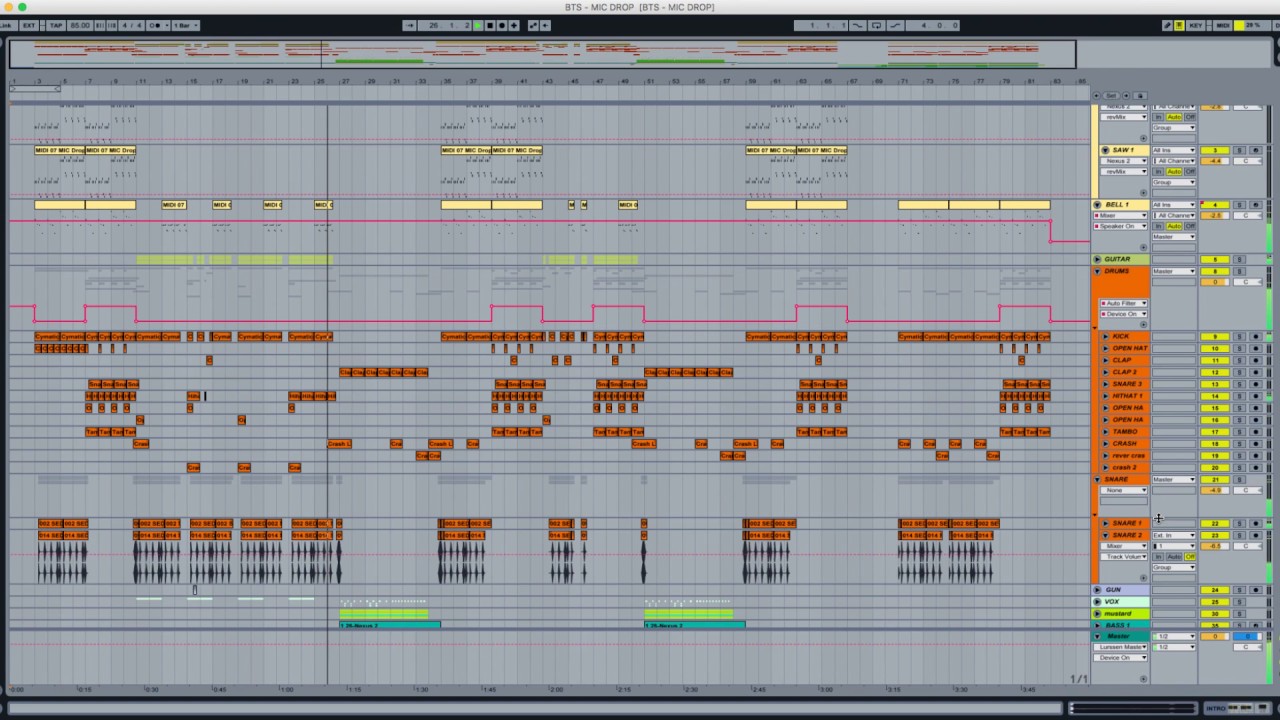Click the CPU load meter
The image size is (1280, 720).
(1253, 25)
